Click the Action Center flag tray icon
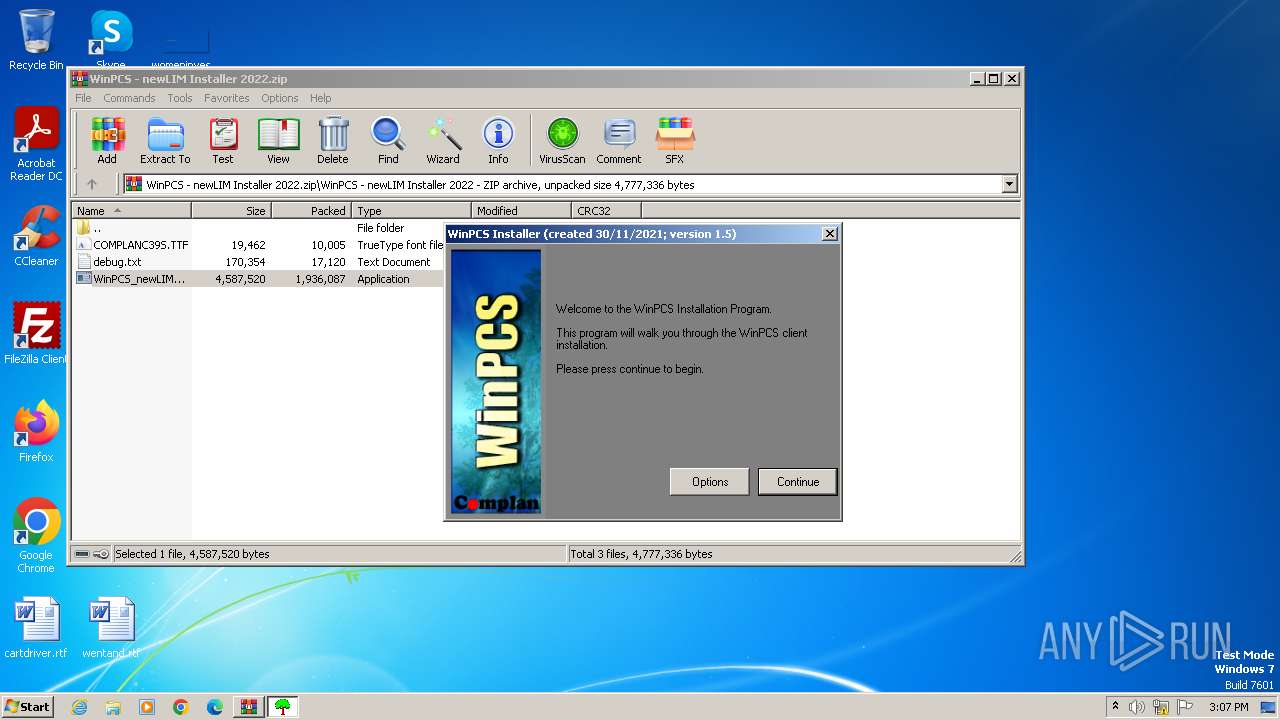This screenshot has width=1280, height=720. click(x=1185, y=707)
